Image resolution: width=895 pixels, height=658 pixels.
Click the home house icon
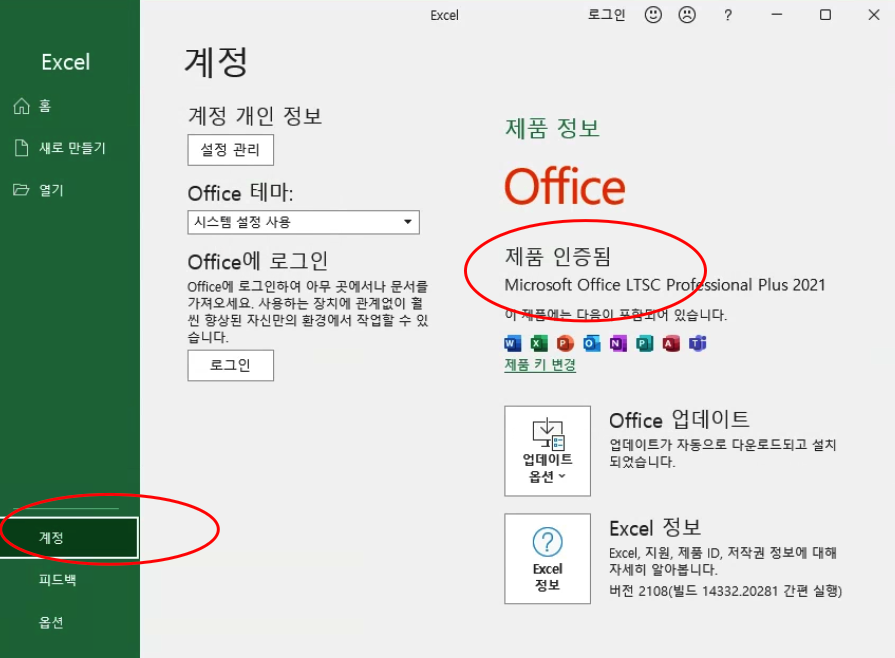tap(22, 106)
